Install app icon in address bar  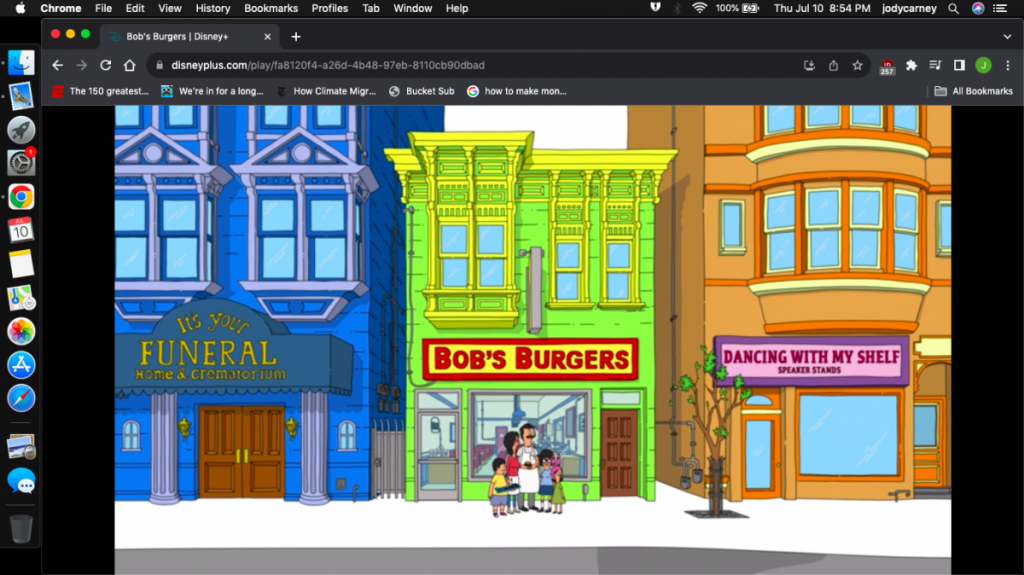coord(809,65)
